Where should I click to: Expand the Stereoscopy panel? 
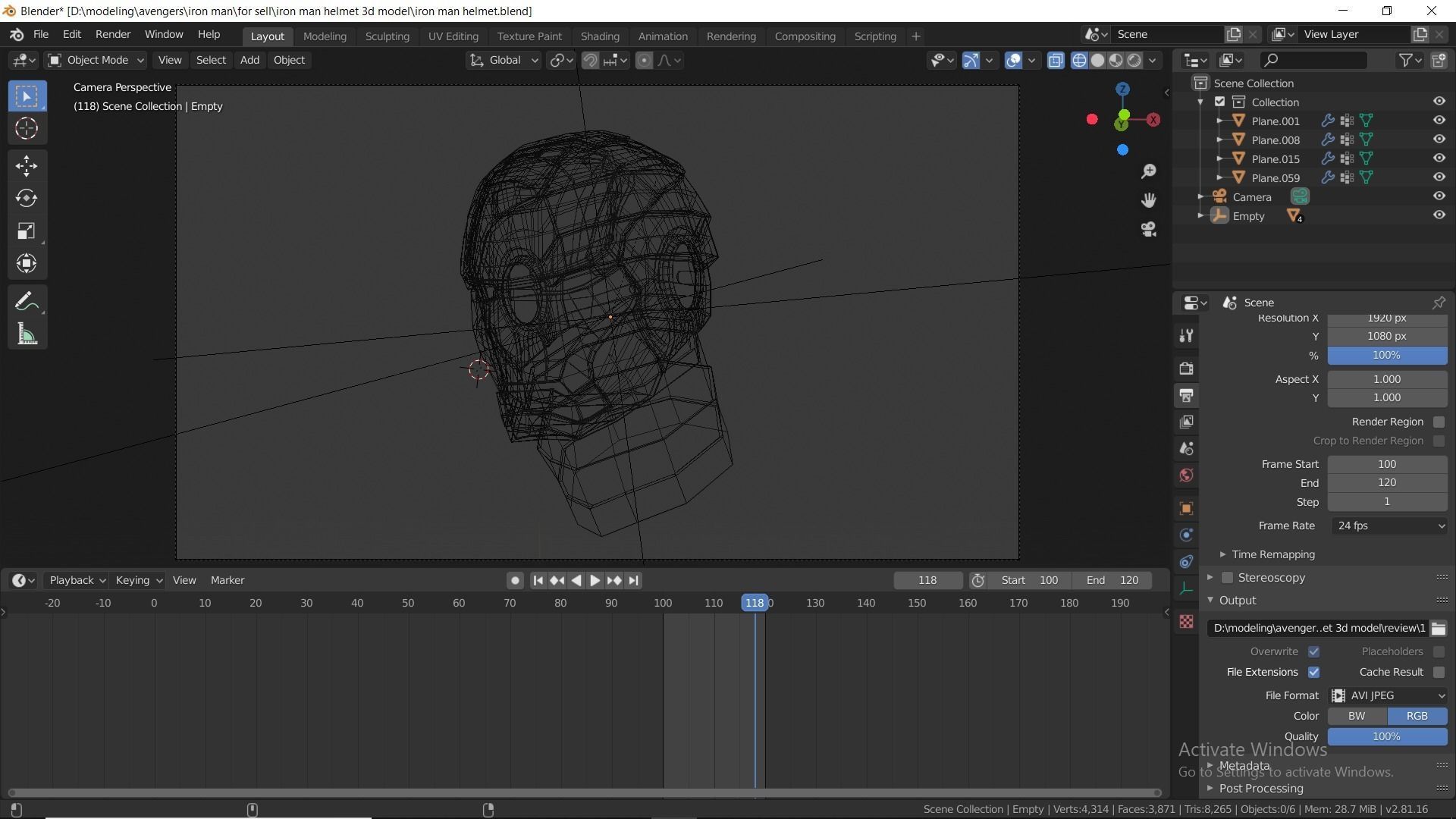coord(1210,578)
